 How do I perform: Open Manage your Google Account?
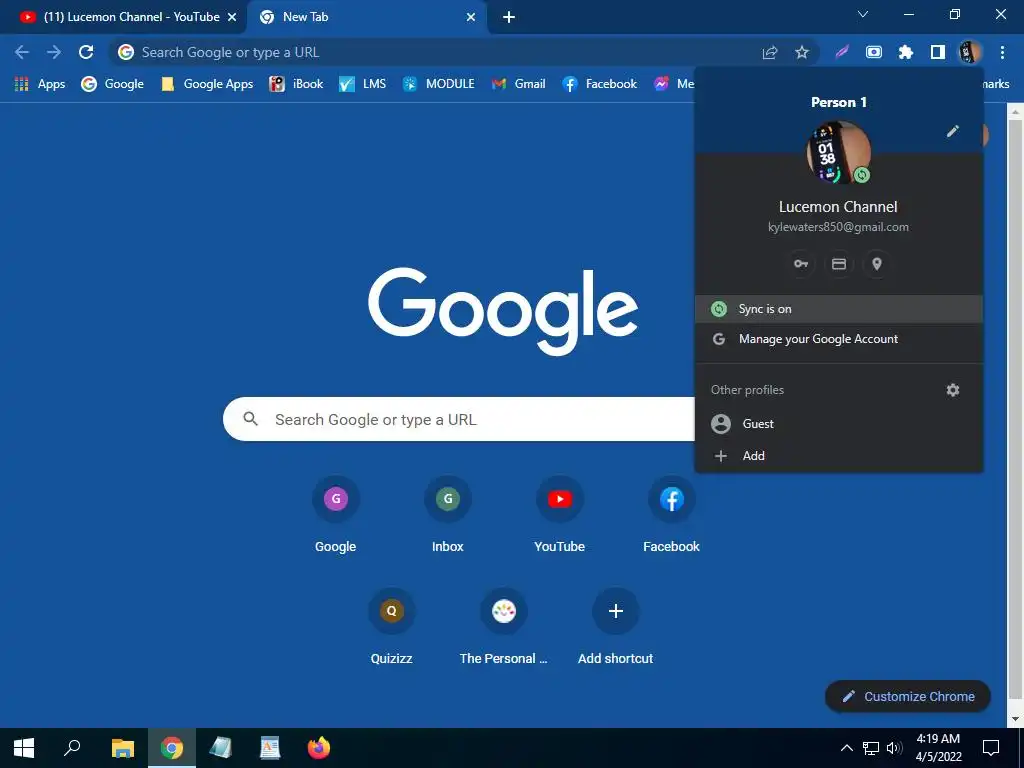[839, 339]
